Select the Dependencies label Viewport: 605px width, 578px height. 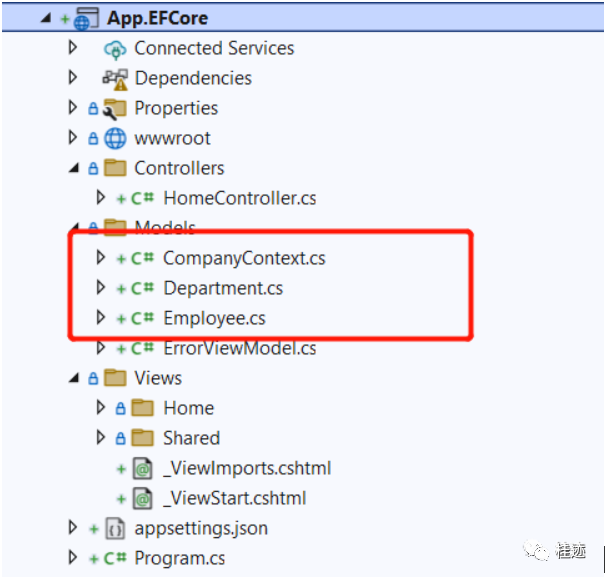[193, 79]
